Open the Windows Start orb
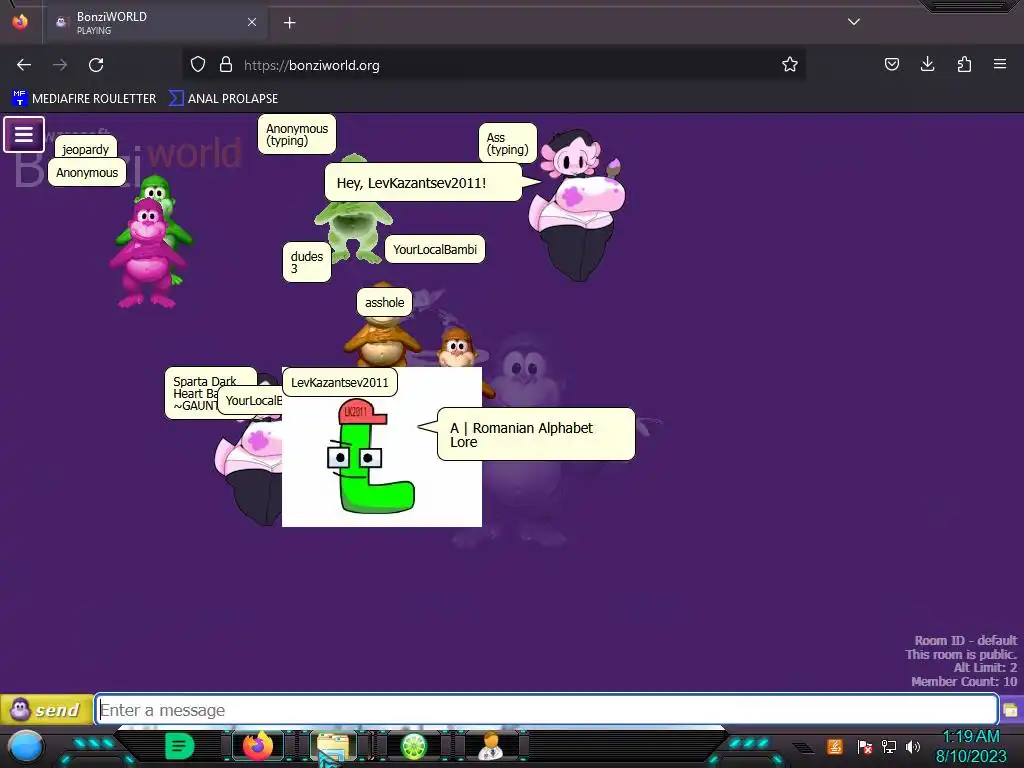Screen dimensions: 1024x768 coord(26,746)
